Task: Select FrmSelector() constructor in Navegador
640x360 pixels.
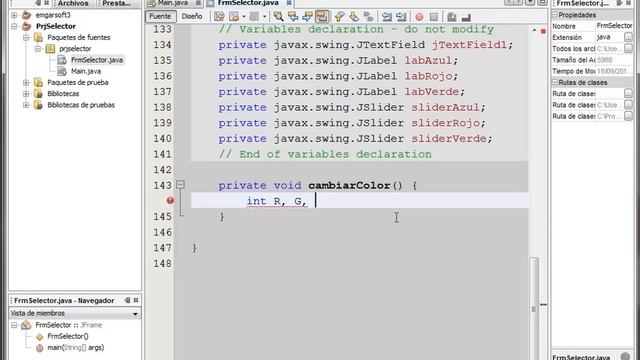Action: pyautogui.click(x=68, y=336)
